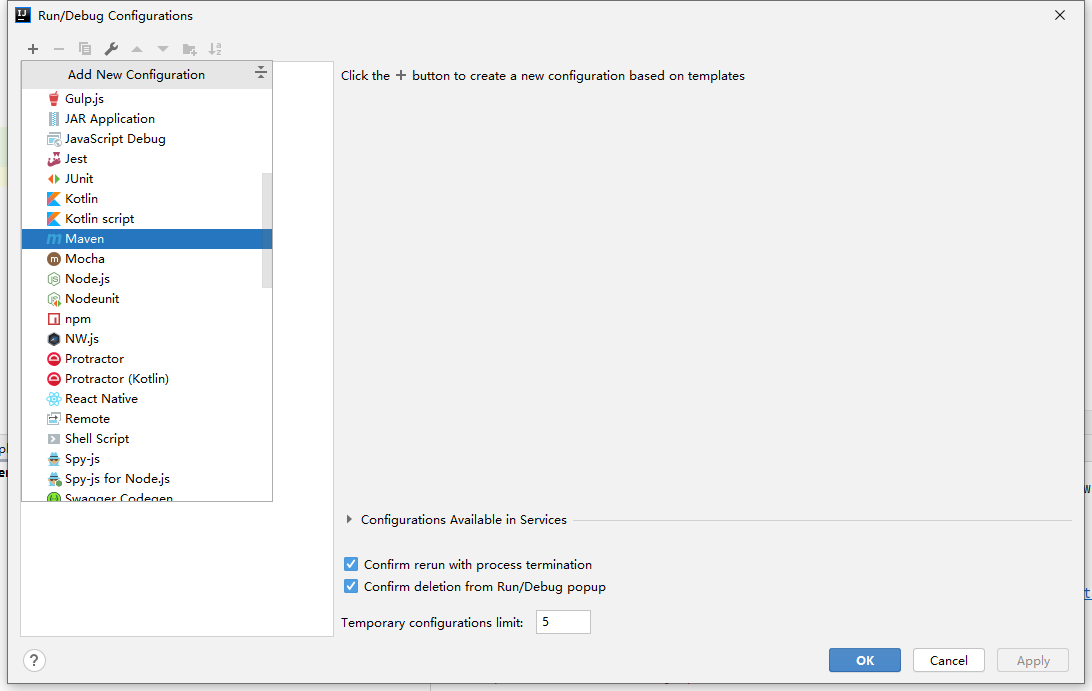
Task: Choose Protractor (Kotlin) configuration
Action: (x=147, y=378)
